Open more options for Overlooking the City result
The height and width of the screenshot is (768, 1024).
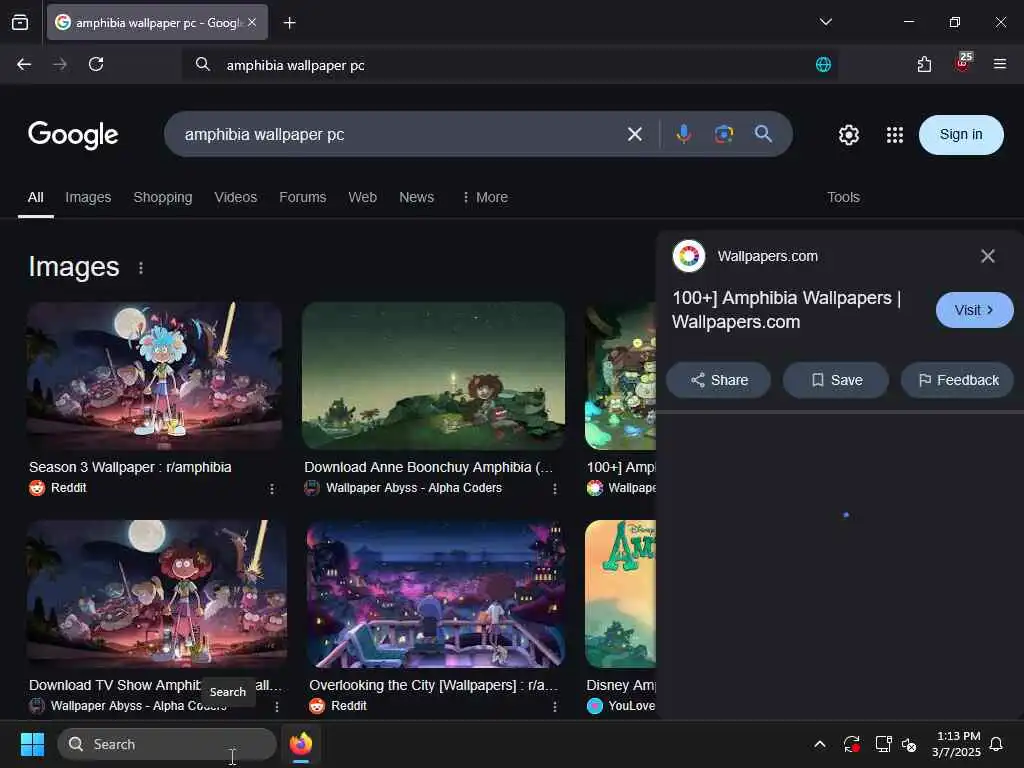[554, 707]
